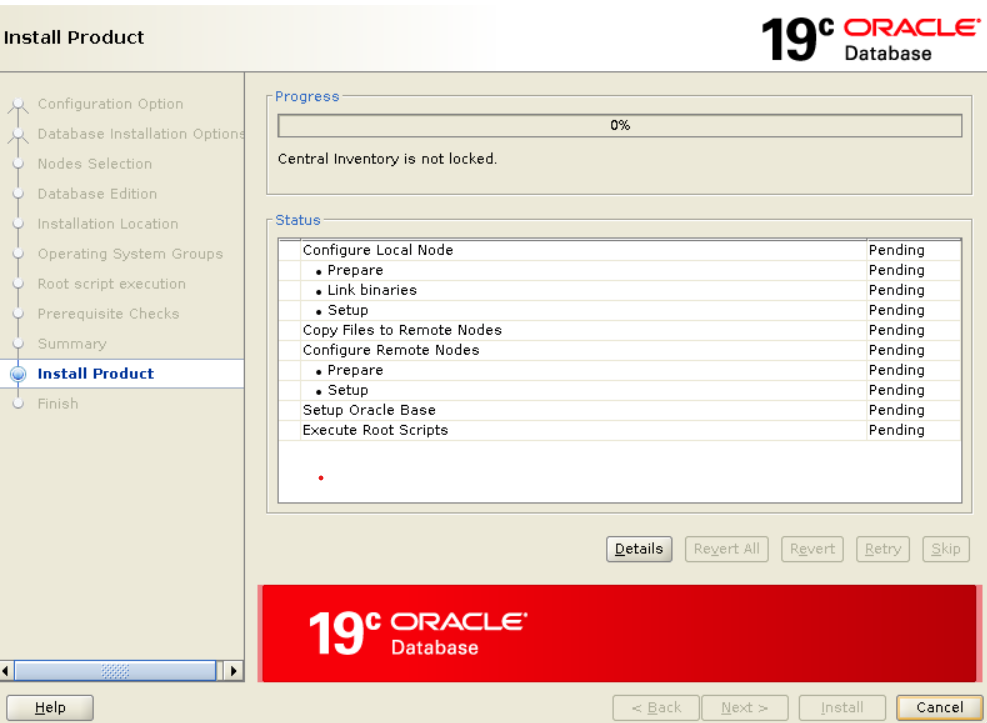The image size is (987, 723).
Task: Click Pending status of Execute Root Scripts
Action: (x=896, y=430)
